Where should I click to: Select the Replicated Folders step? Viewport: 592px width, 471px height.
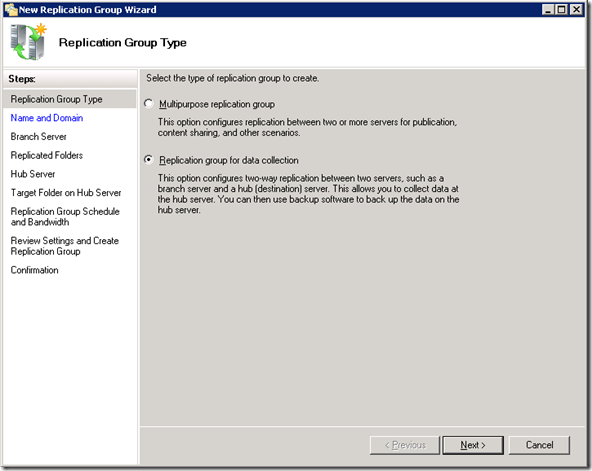pos(47,155)
